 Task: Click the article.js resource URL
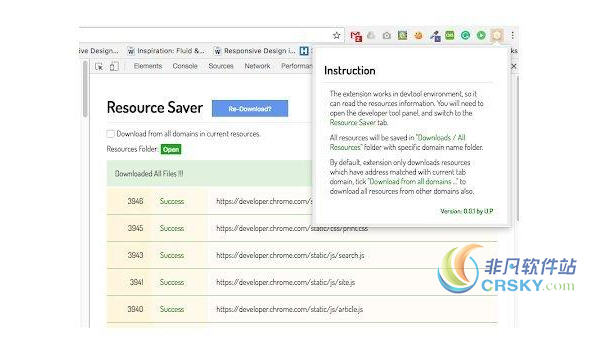pyautogui.click(x=289, y=309)
